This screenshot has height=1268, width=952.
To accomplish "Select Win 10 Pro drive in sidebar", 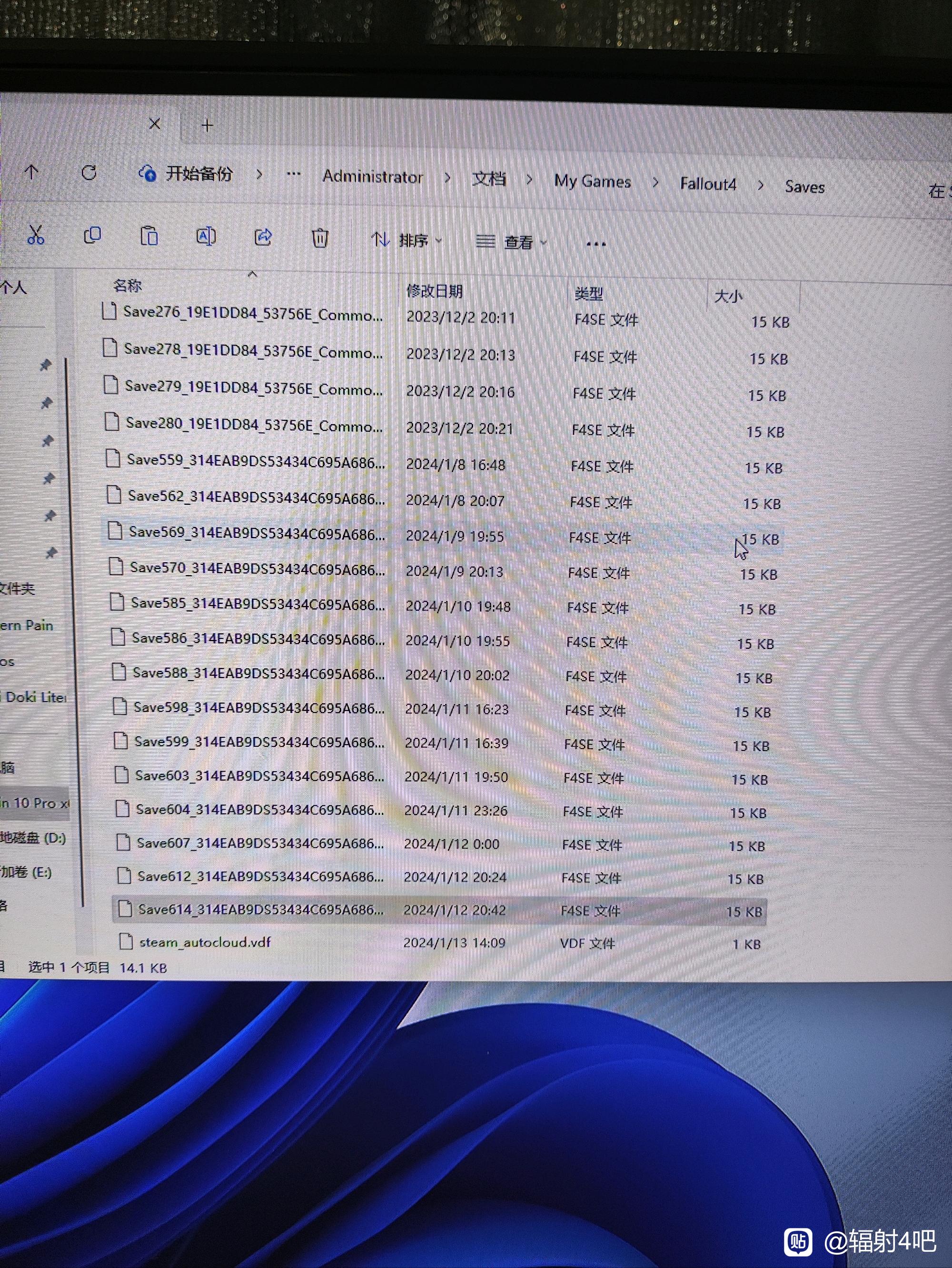I will (x=34, y=802).
